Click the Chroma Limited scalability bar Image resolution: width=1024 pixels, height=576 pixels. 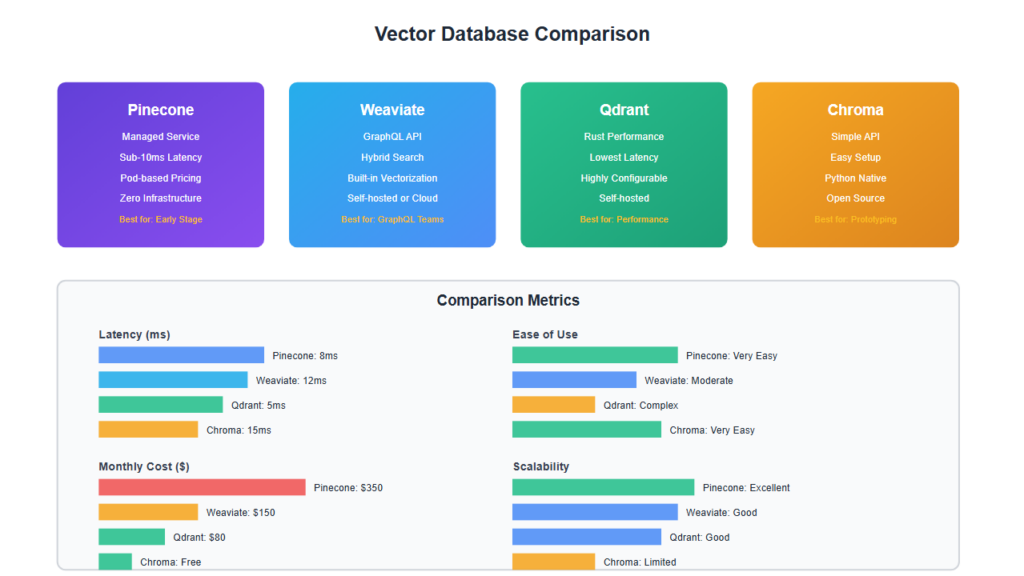(x=553, y=562)
